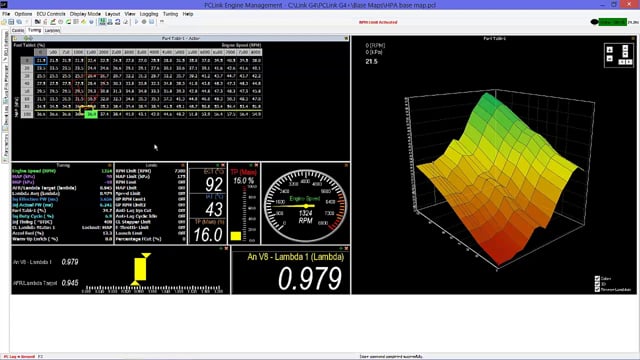Open the Layout menu
The height and width of the screenshot is (360, 640).
click(112, 14)
